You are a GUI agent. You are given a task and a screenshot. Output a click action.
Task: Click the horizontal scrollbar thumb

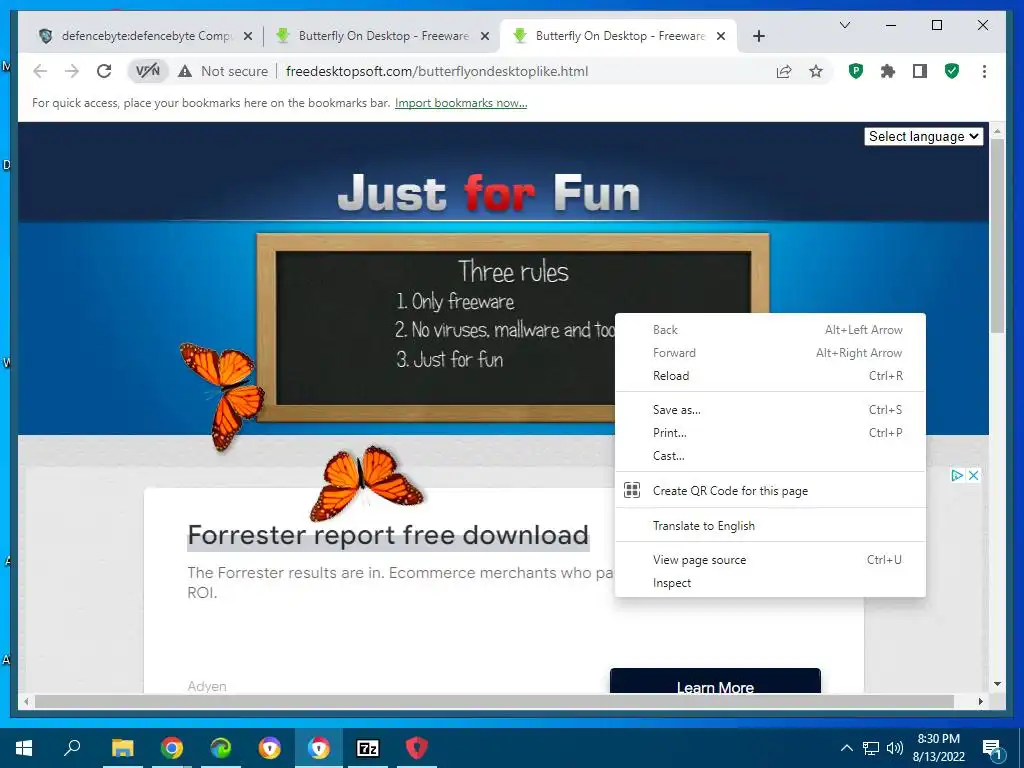494,701
